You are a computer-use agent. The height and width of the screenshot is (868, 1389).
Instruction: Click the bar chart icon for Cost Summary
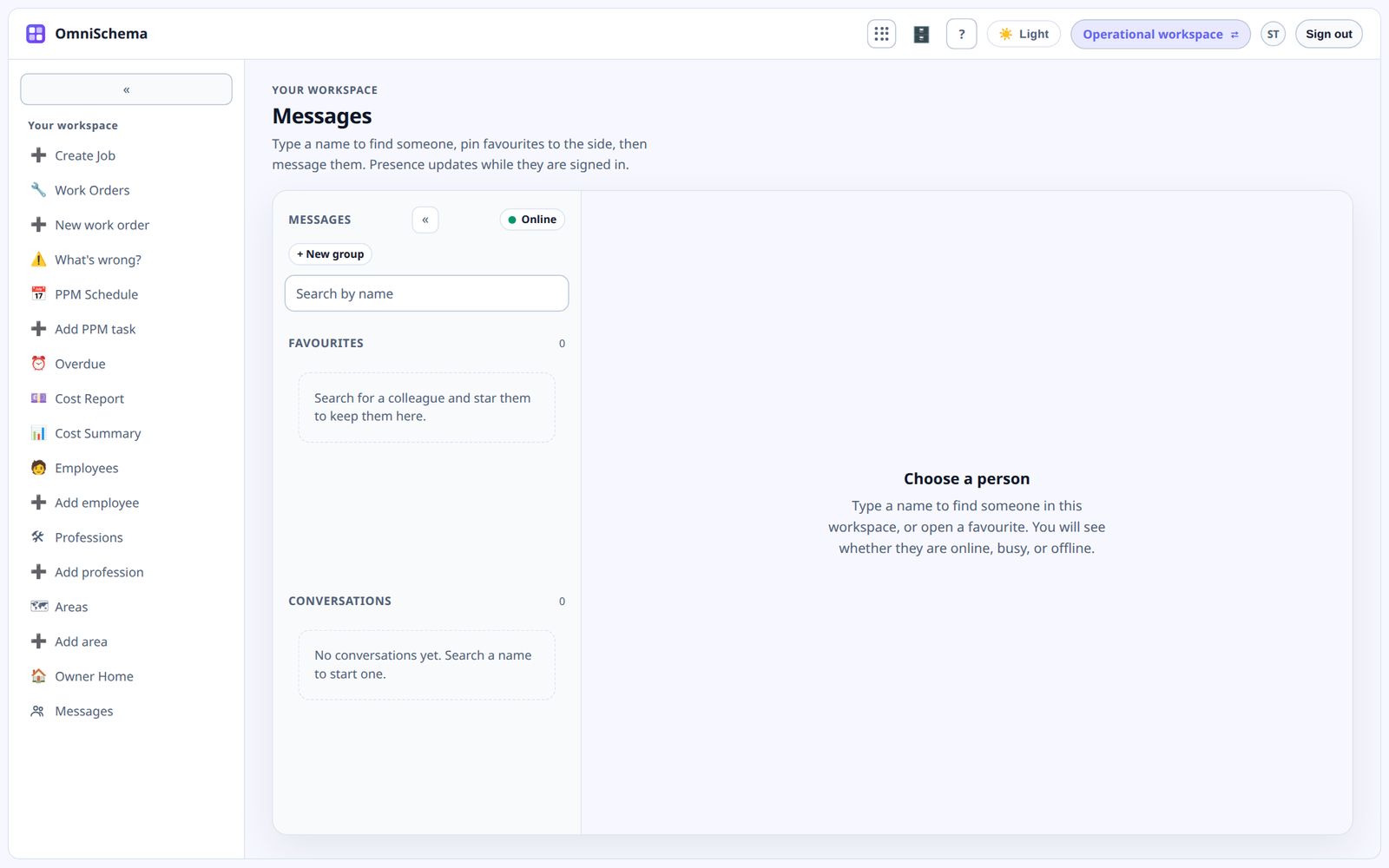38,433
